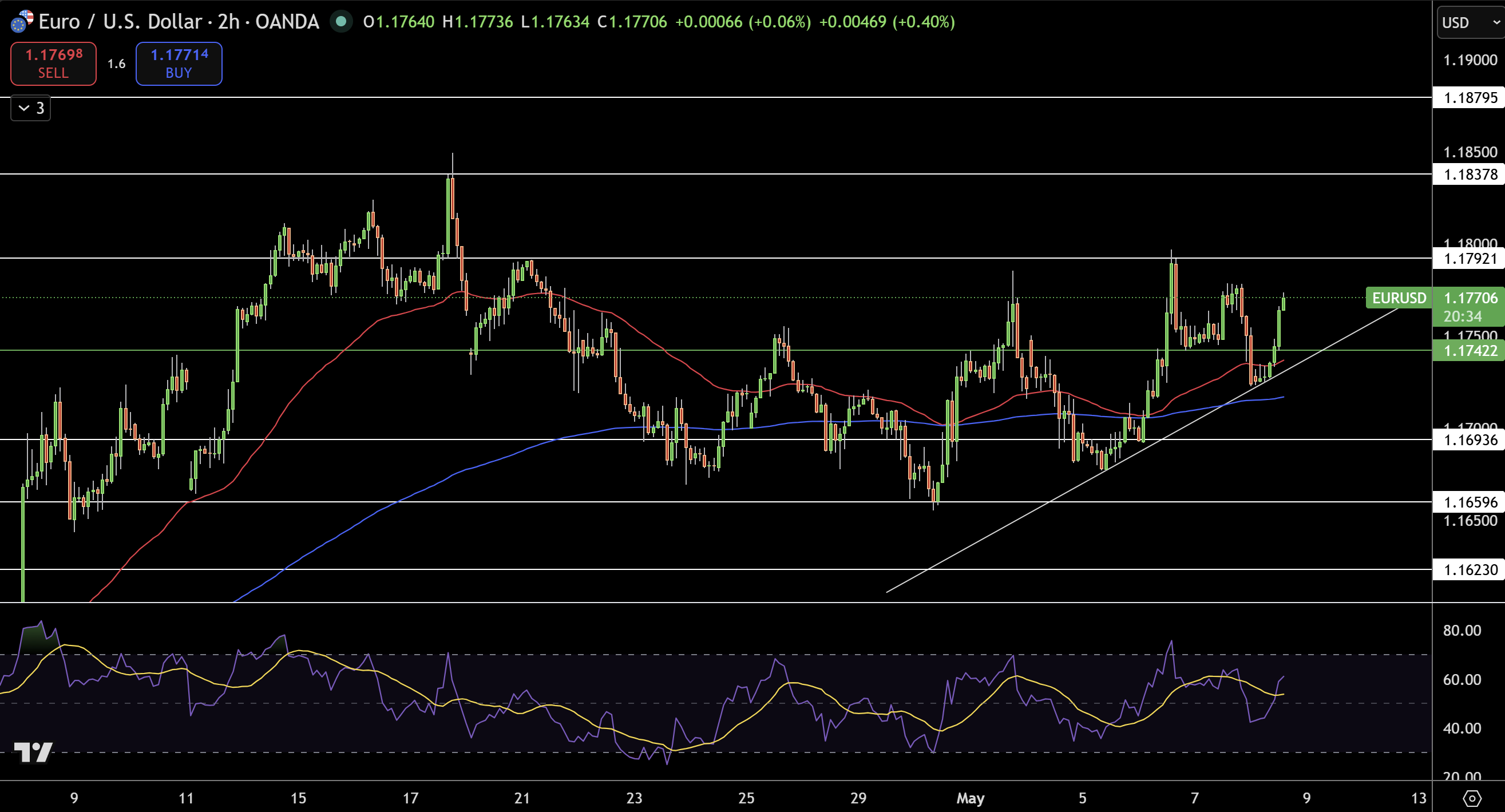Click the current price 1.17706 label

point(1470,298)
